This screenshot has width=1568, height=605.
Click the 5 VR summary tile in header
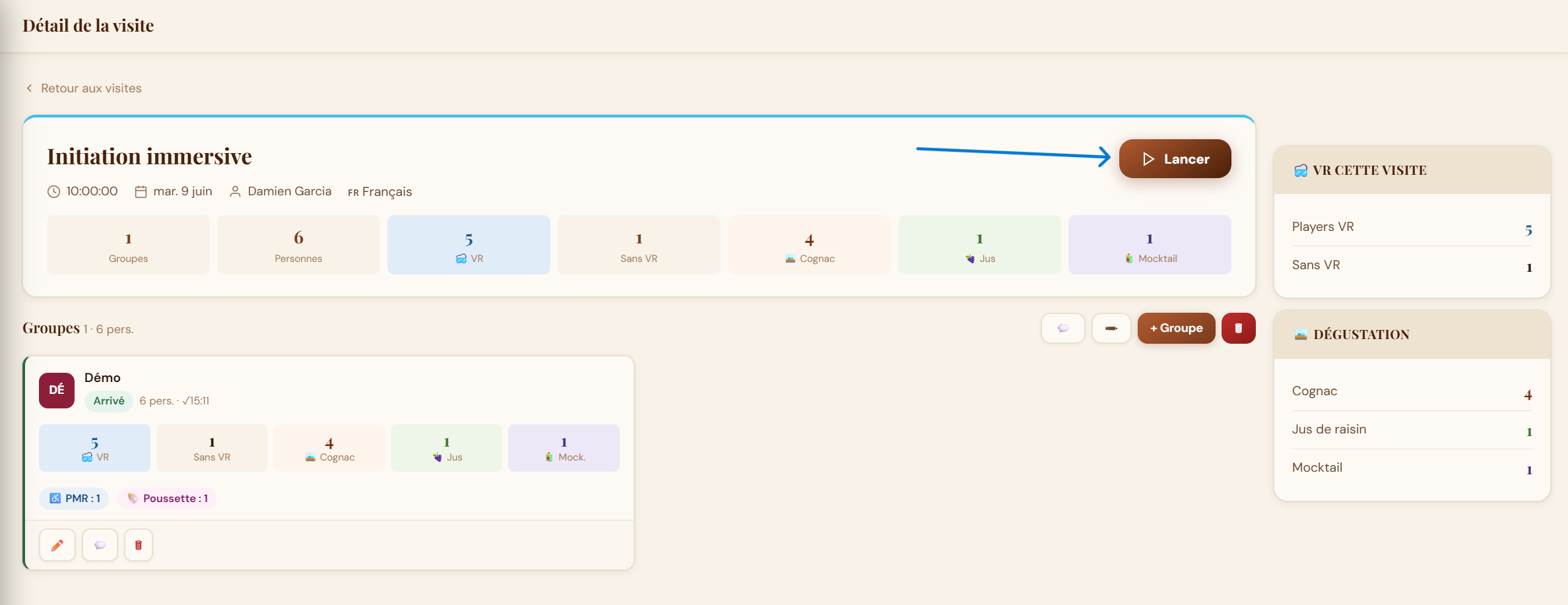click(x=469, y=245)
